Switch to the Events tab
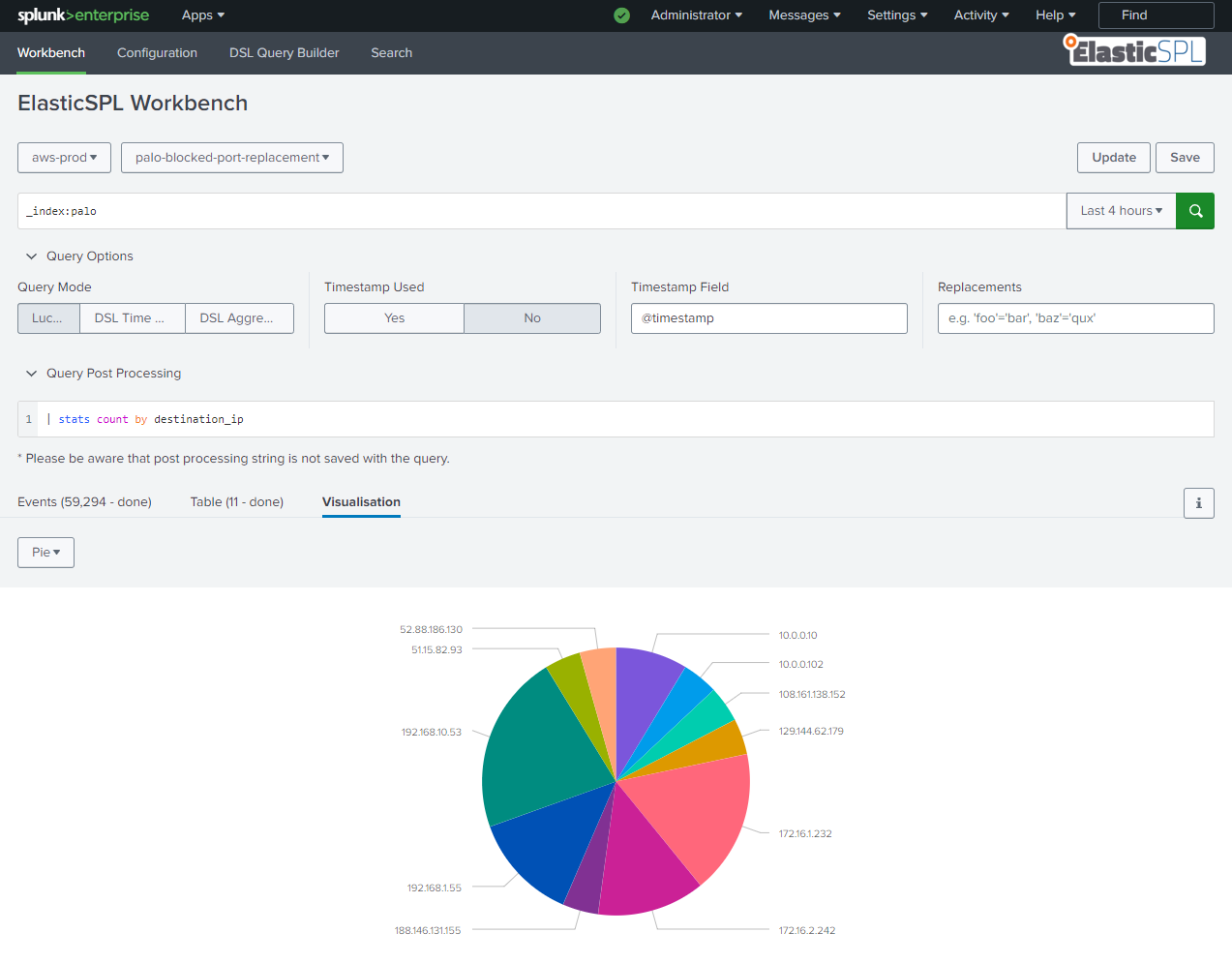1232x963 pixels. (x=84, y=502)
